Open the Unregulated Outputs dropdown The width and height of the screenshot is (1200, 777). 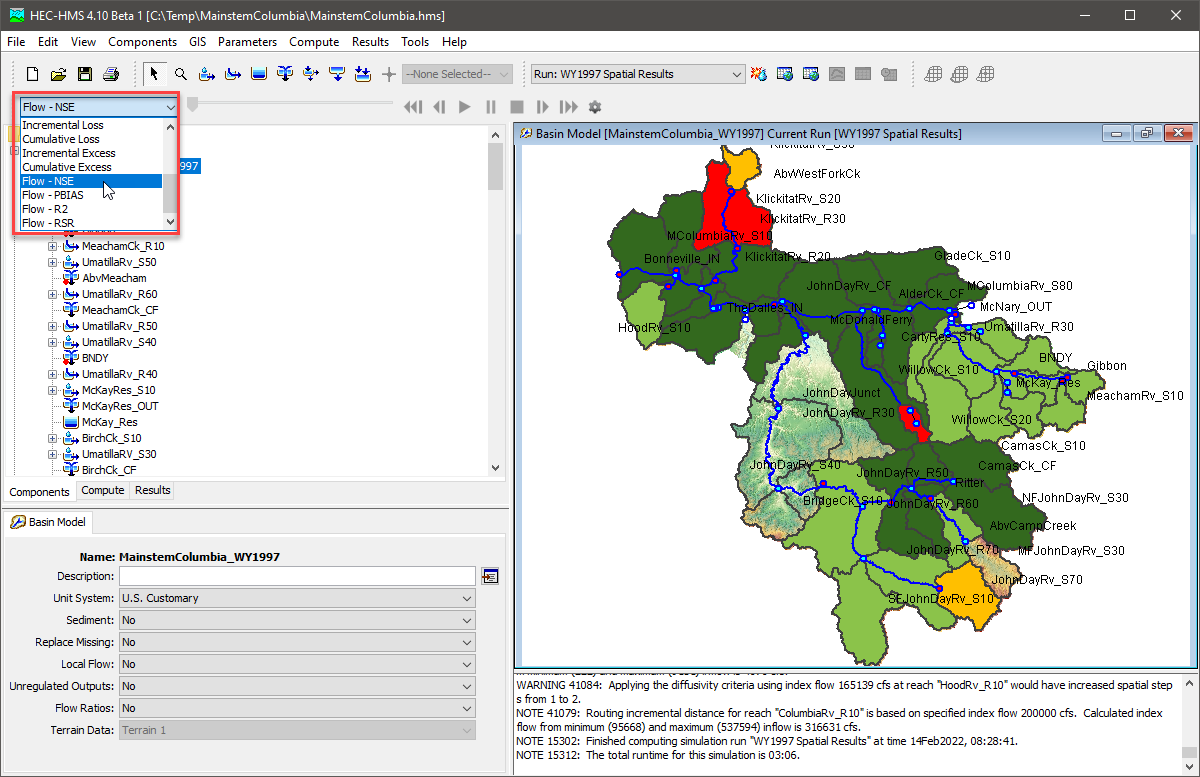click(297, 686)
